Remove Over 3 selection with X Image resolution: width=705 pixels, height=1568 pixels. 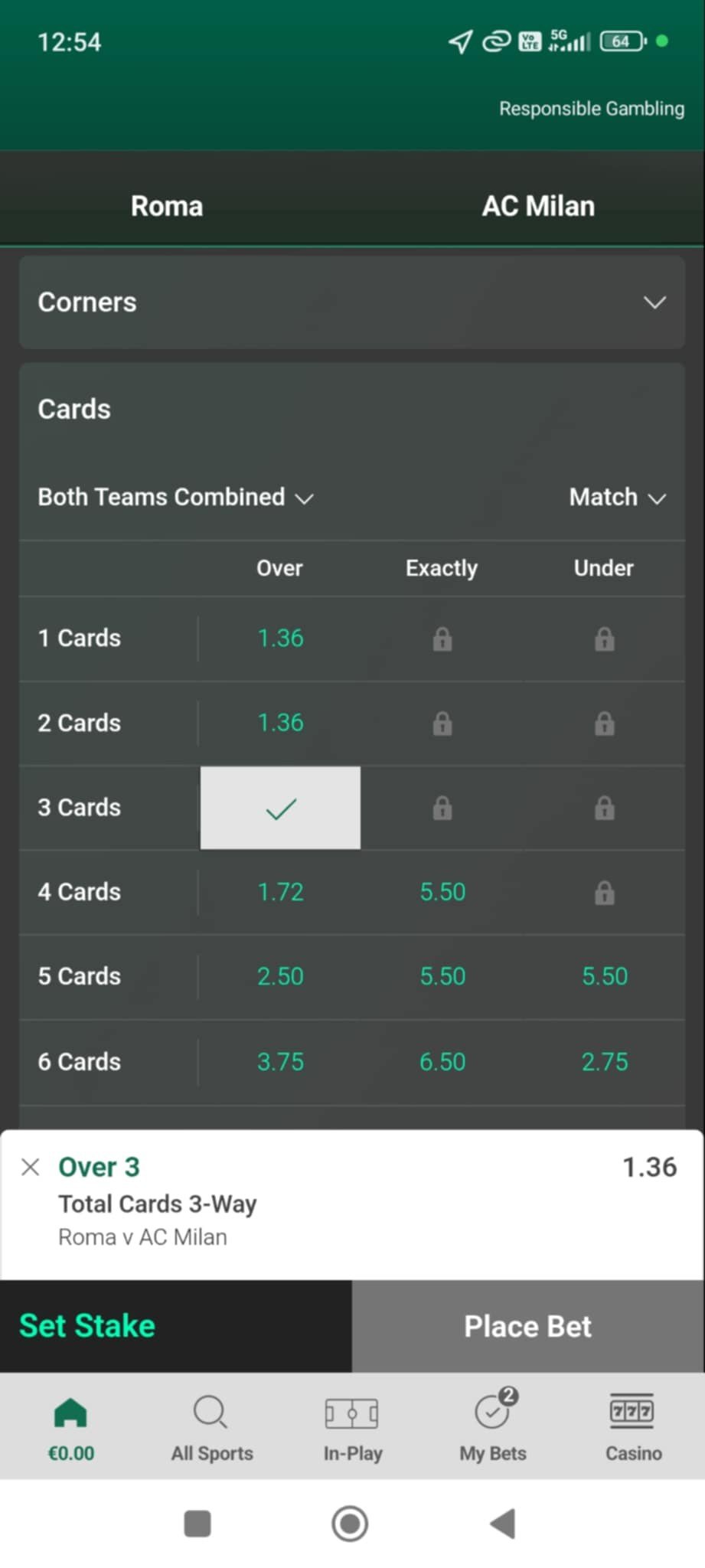pyautogui.click(x=31, y=1167)
